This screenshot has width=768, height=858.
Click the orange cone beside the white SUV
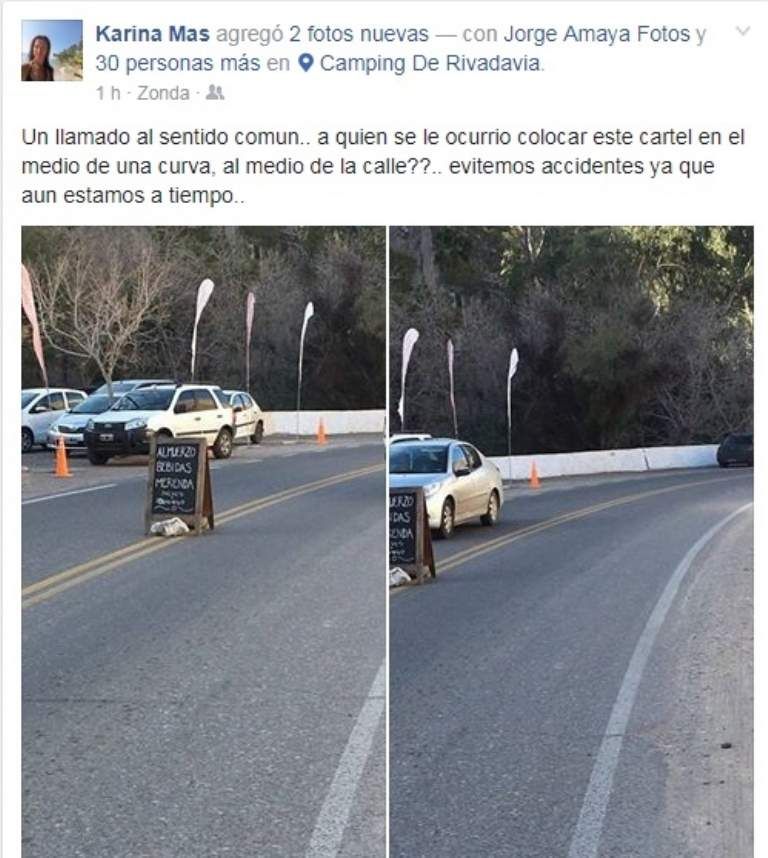point(61,457)
